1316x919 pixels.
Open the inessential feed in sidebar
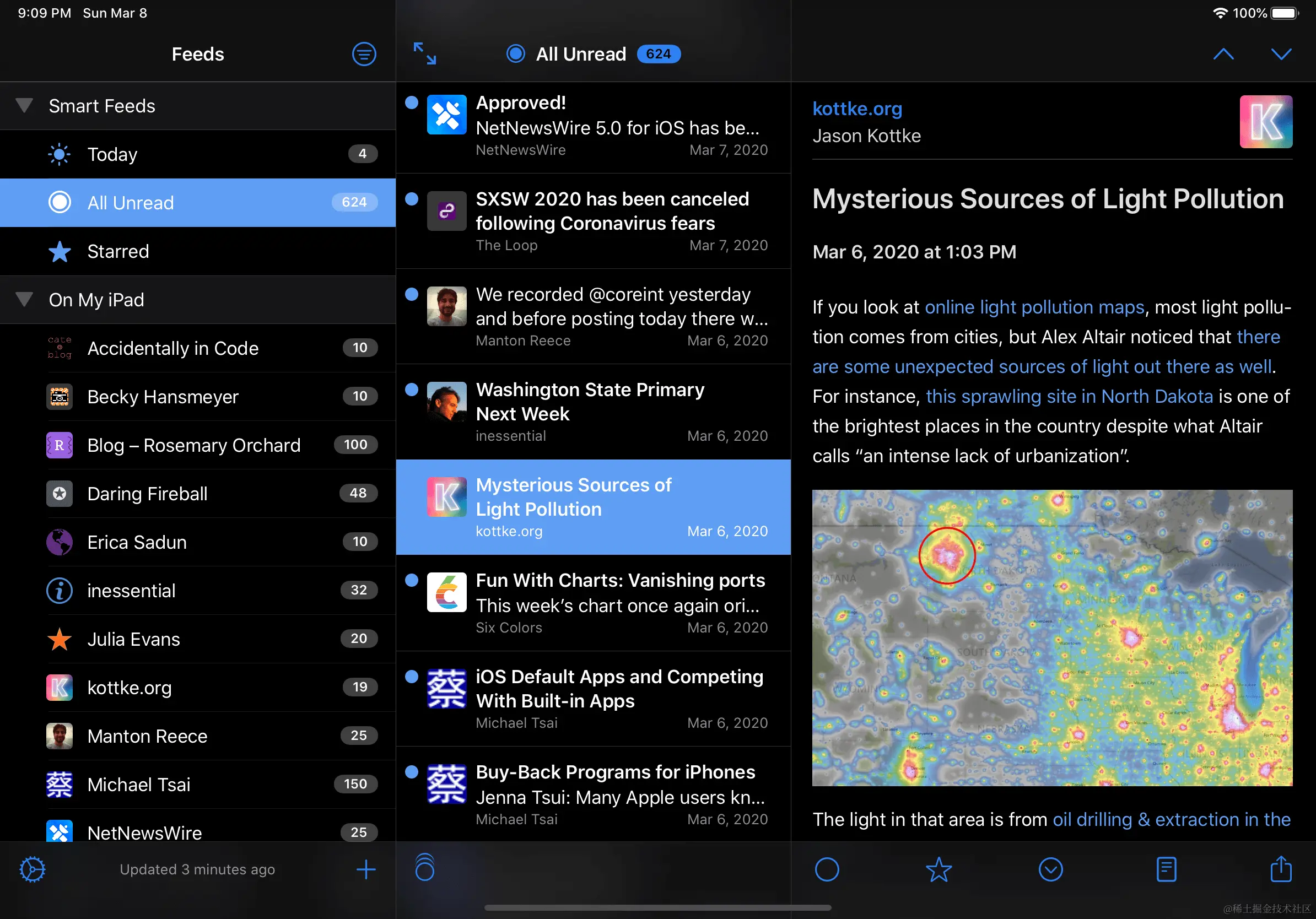tap(198, 591)
